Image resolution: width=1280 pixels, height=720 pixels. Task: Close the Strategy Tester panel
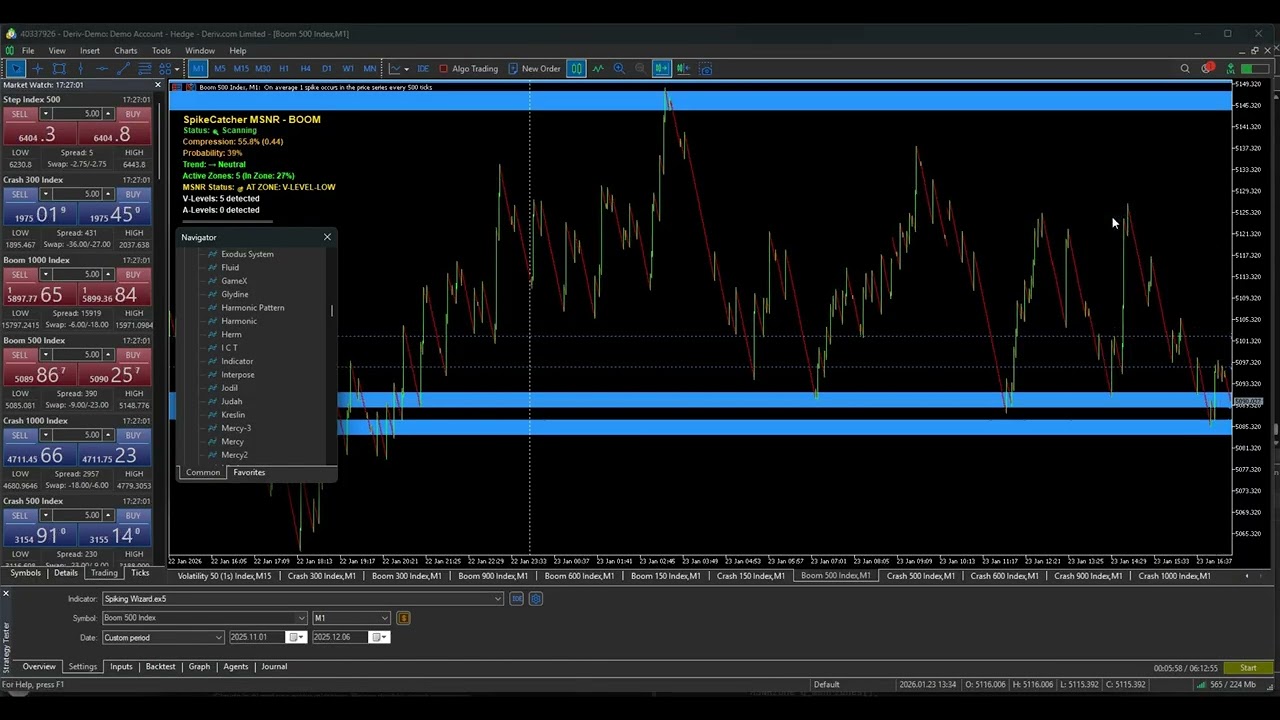tap(5, 594)
